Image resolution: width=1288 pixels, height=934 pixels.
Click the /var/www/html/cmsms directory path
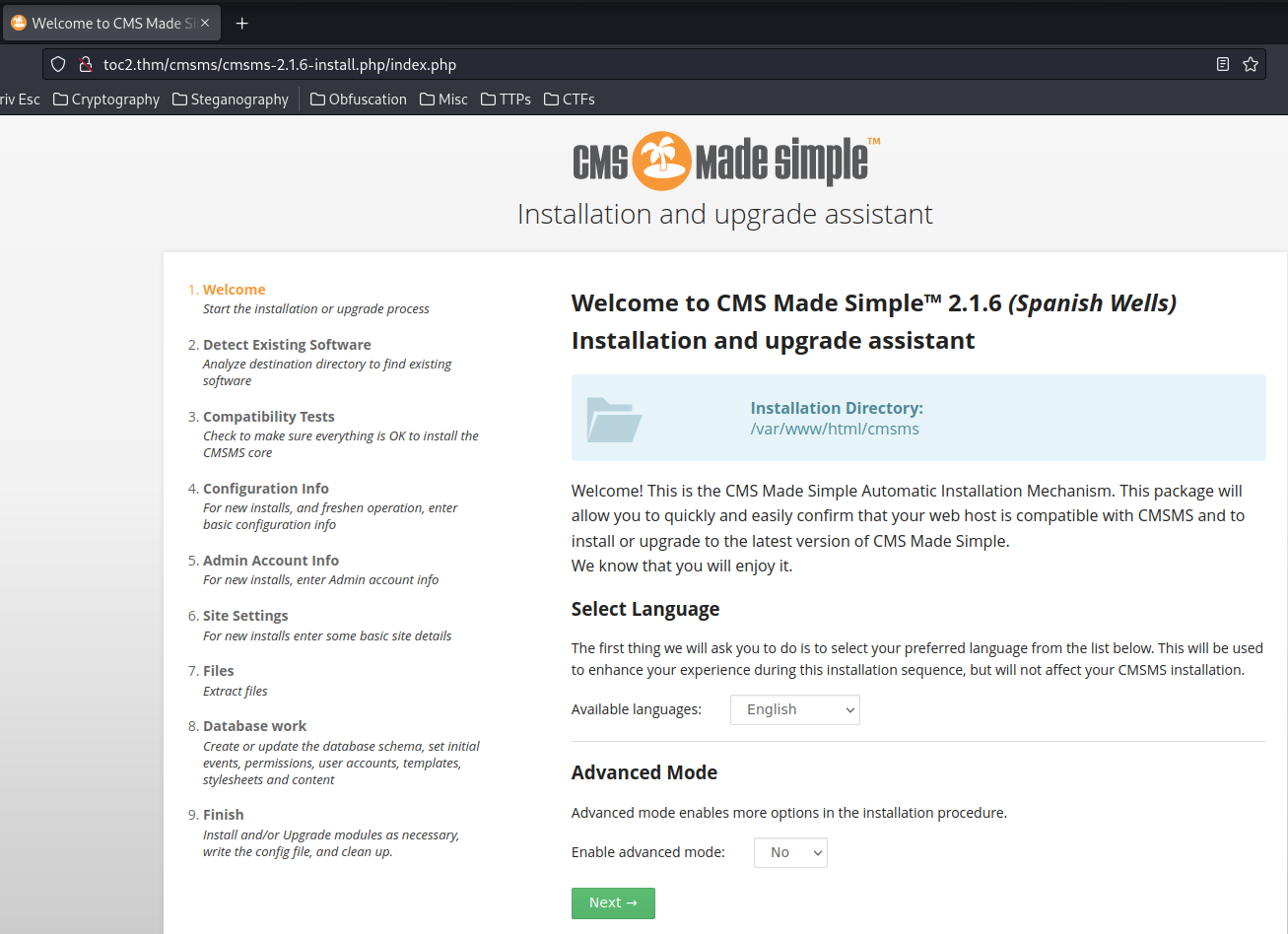835,430
